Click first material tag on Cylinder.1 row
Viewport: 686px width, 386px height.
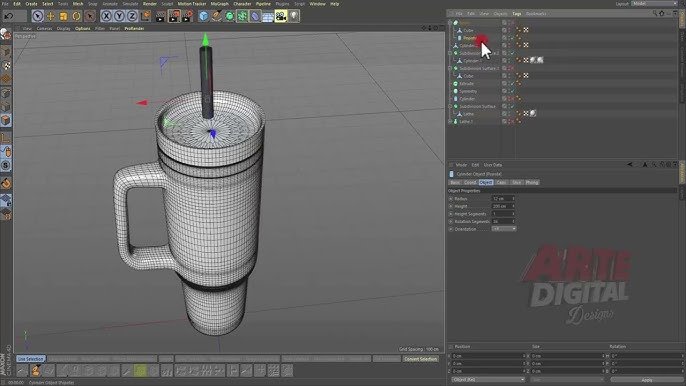(533, 60)
